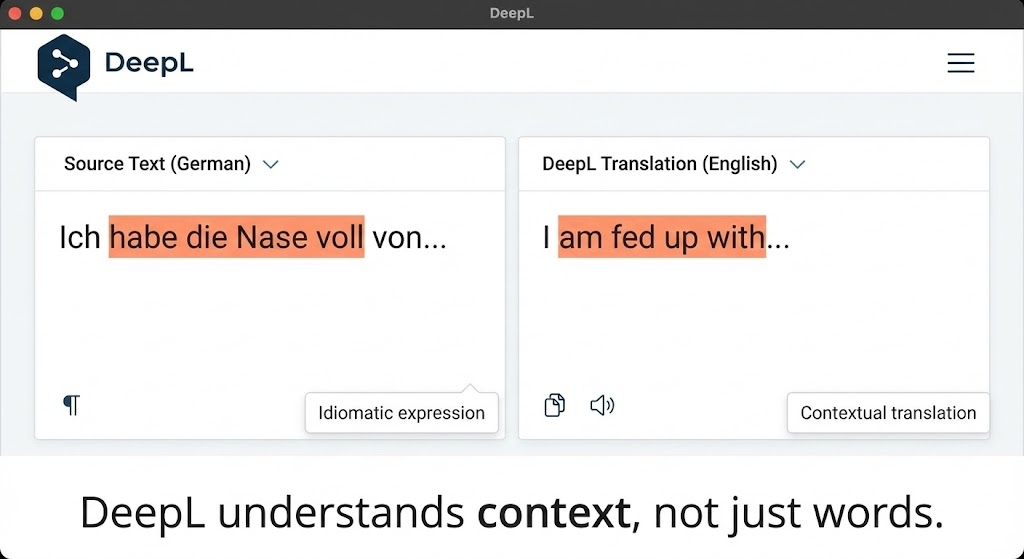Maximize the DeepL window

[57, 14]
